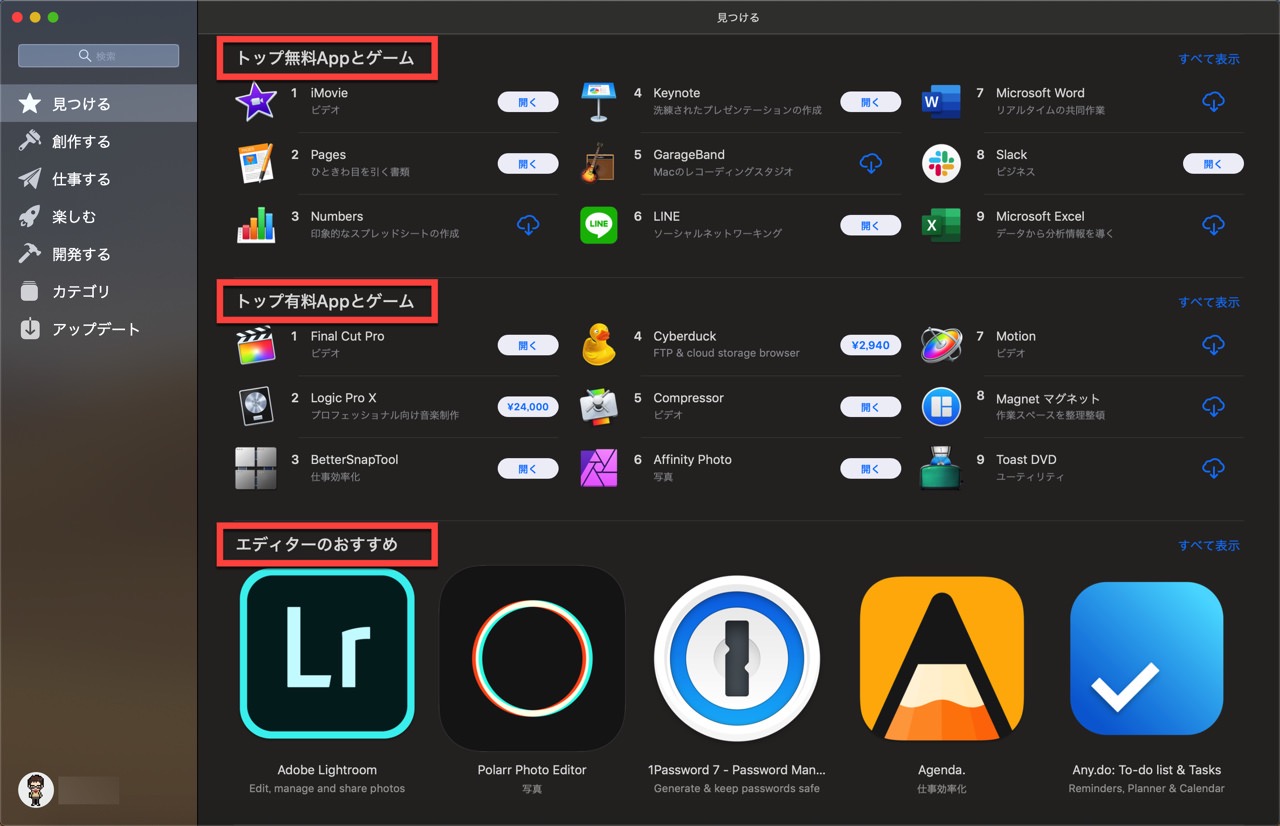
Task: Download GarageBand via the cloud icon
Action: click(x=871, y=163)
